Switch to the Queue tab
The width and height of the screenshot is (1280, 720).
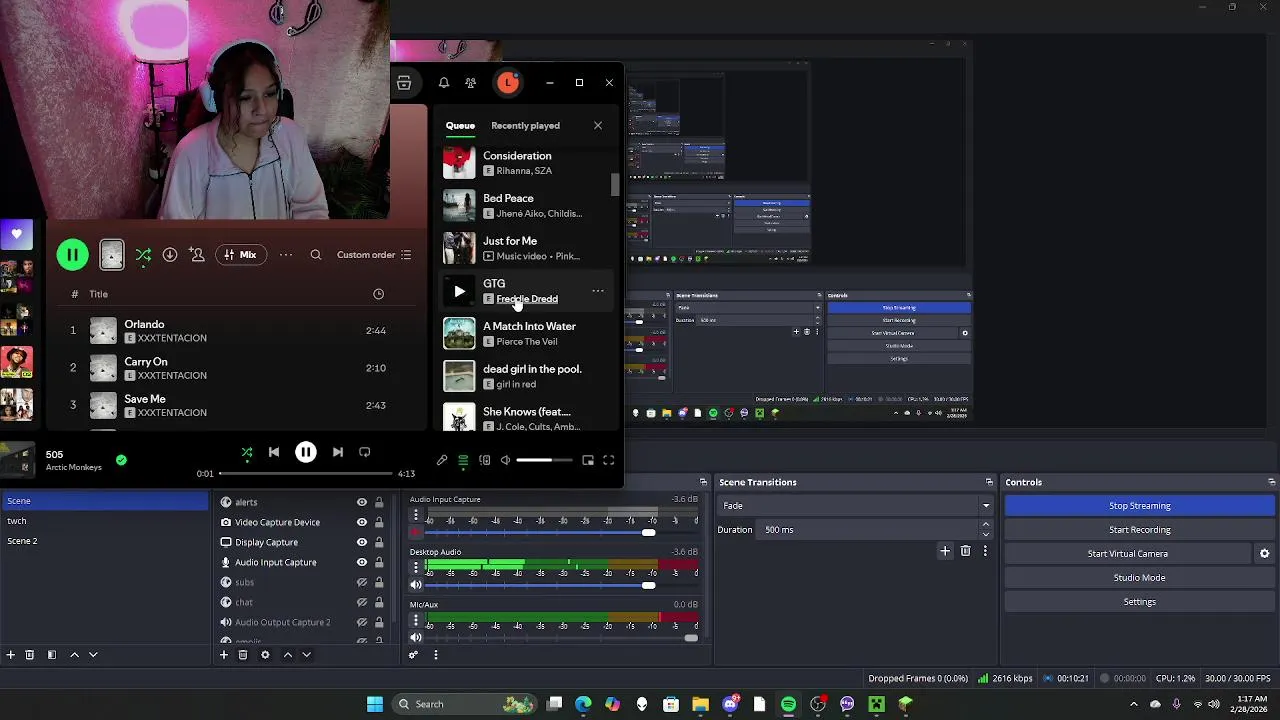460,126
